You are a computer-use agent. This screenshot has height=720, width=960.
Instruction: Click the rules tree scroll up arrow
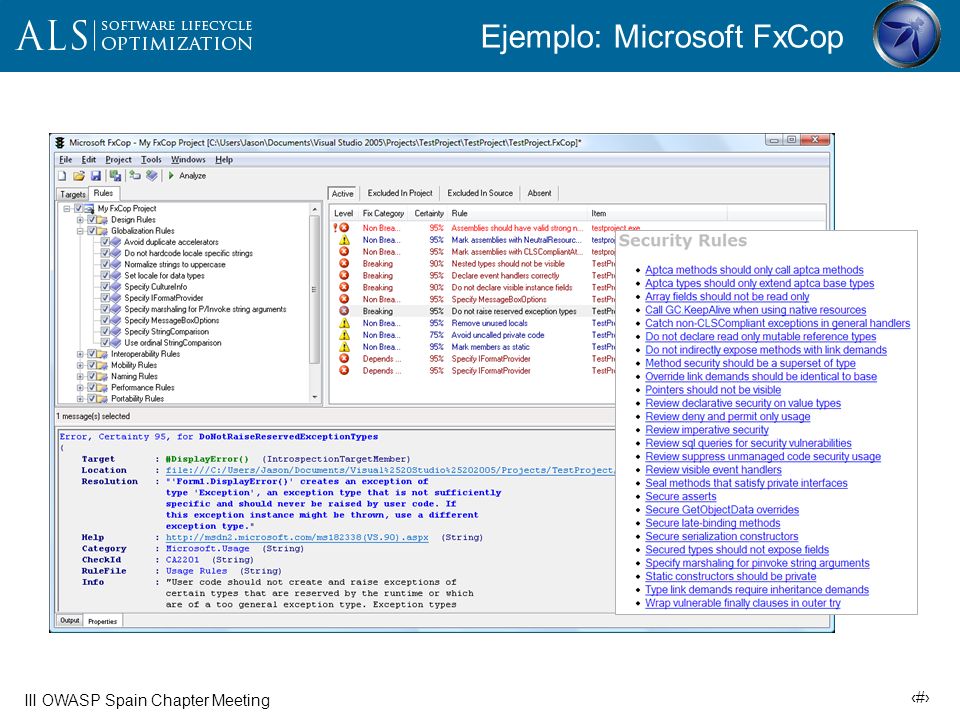point(315,209)
